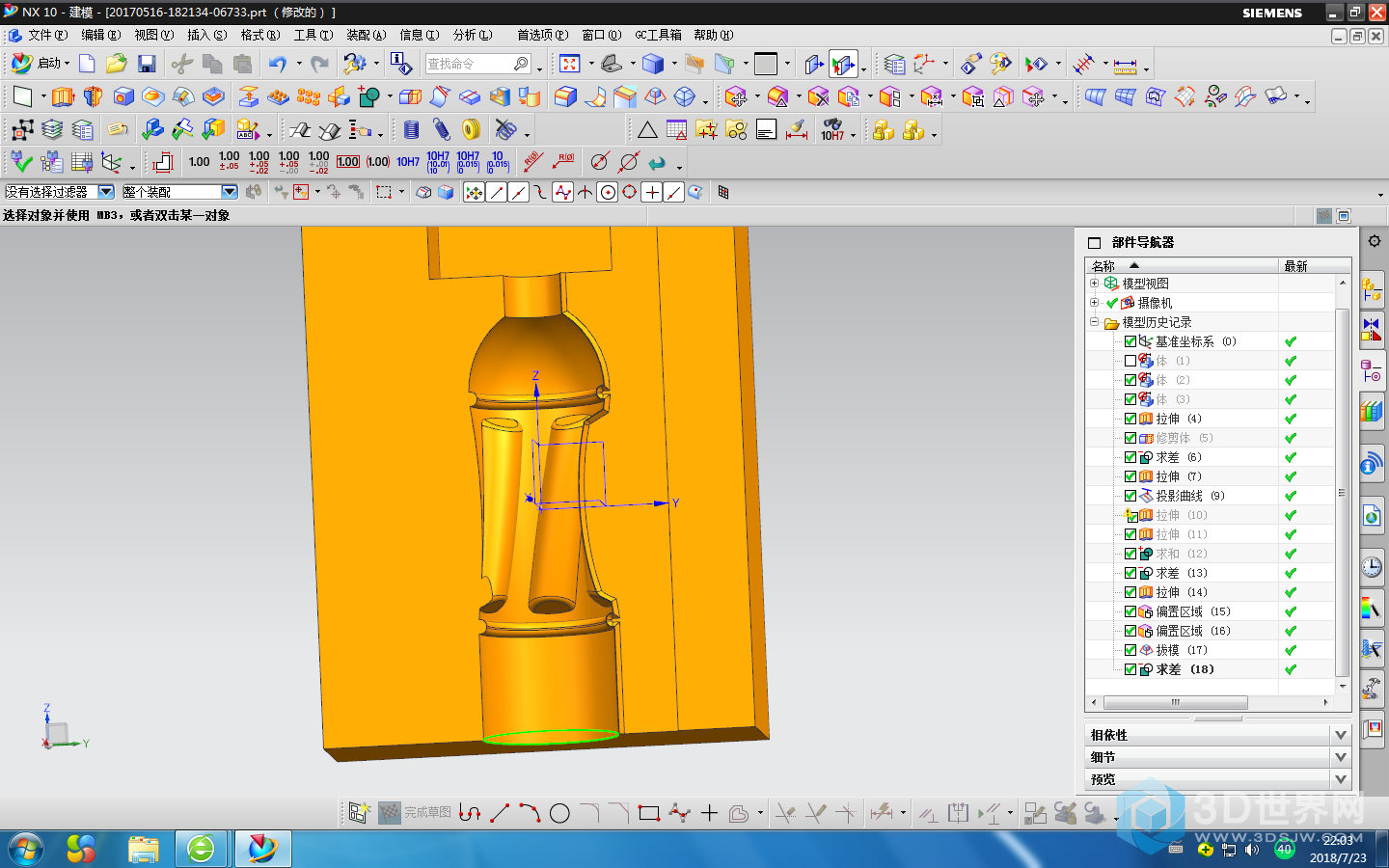Image resolution: width=1389 pixels, height=868 pixels.
Task: Check the 体 (1) checkbox
Action: pyautogui.click(x=1130, y=361)
